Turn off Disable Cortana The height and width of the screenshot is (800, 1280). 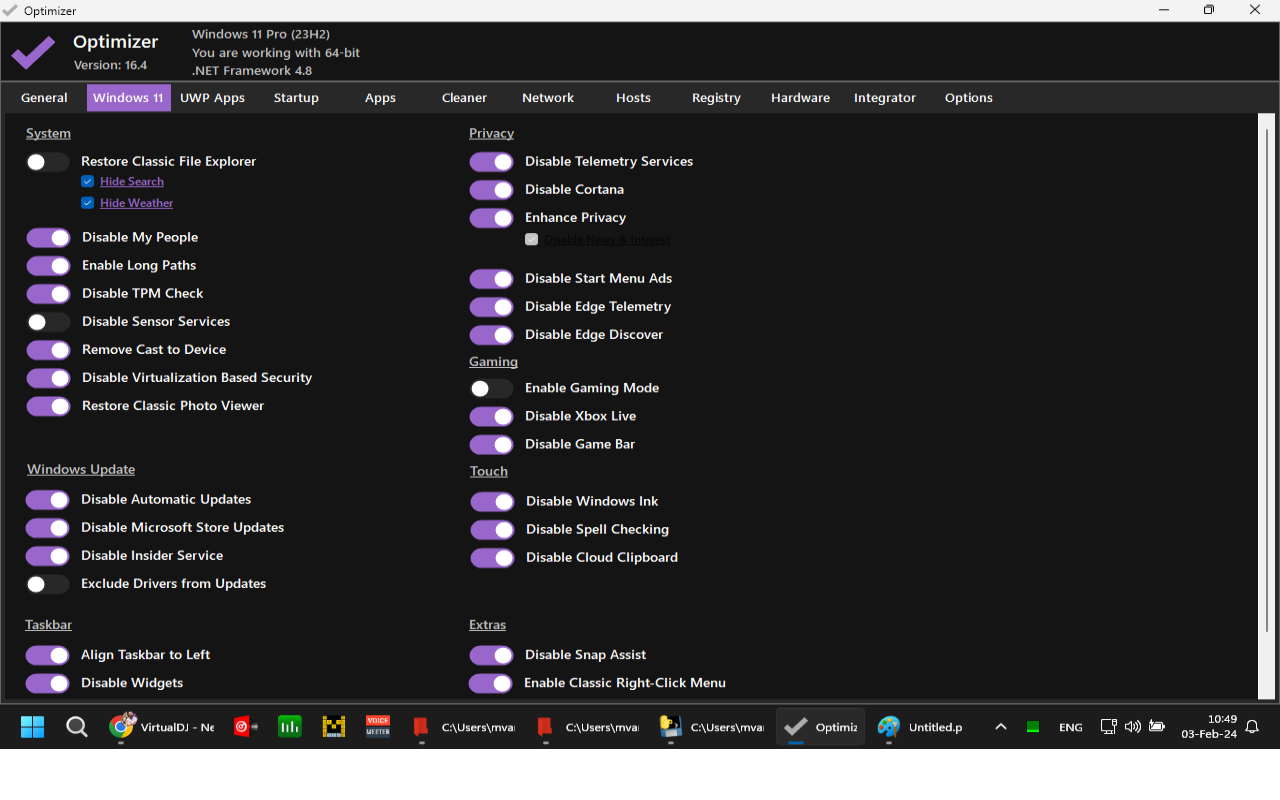click(x=491, y=190)
